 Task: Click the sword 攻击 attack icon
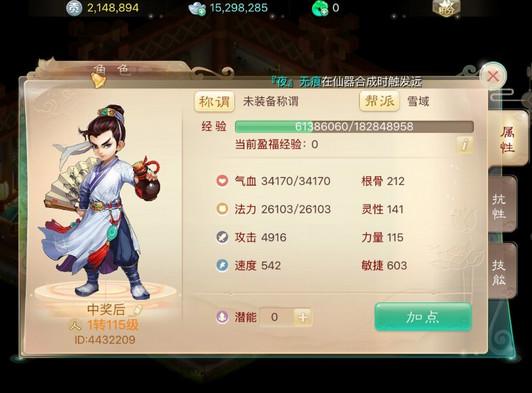click(222, 237)
